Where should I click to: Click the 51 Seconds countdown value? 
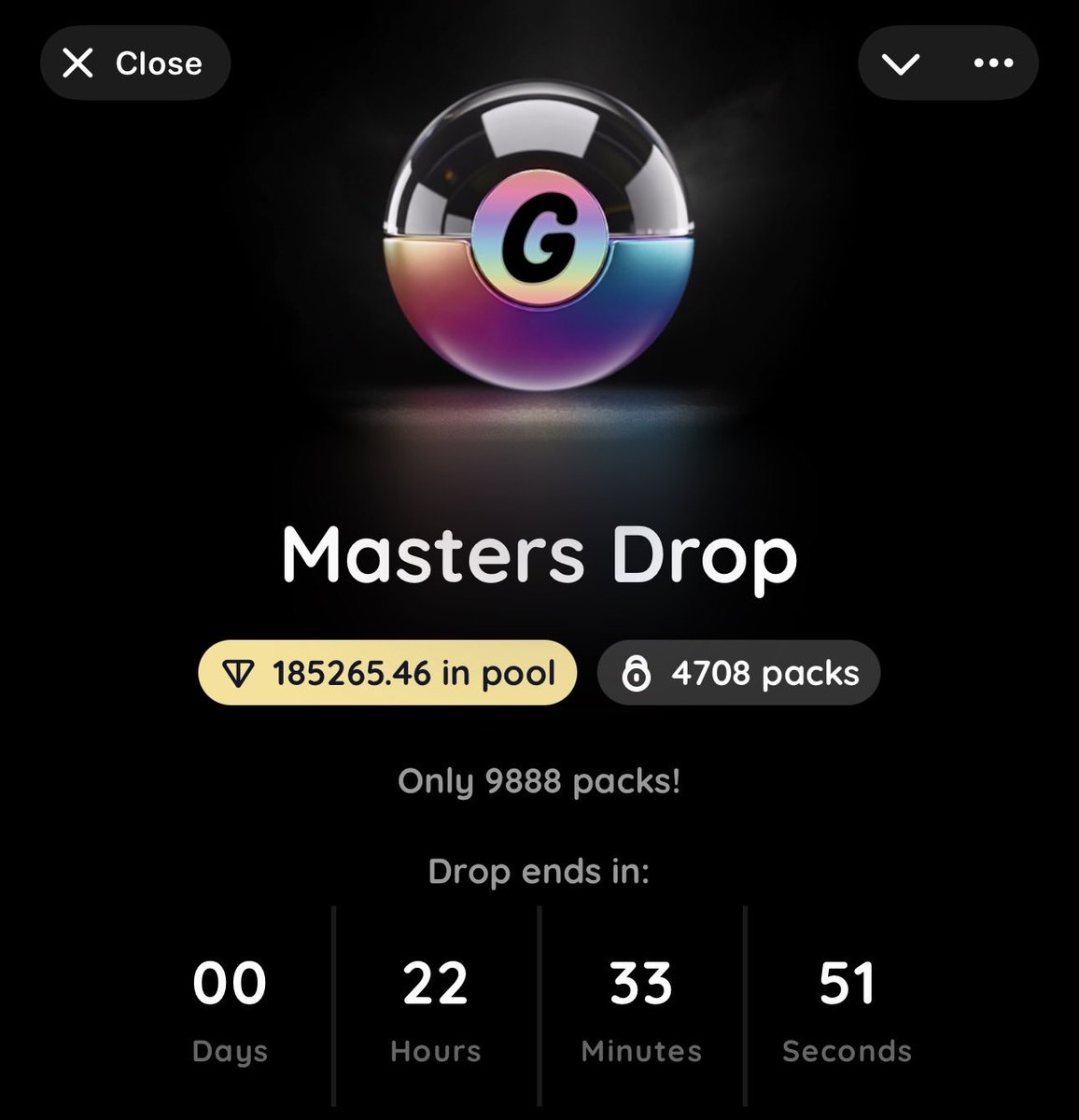coord(847,984)
